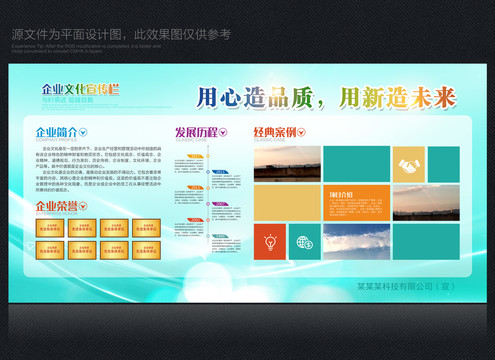Image resolution: width=495 pixels, height=360 pixels.
Task: Click the chevron icon beside 企业简介
Action: [83, 132]
